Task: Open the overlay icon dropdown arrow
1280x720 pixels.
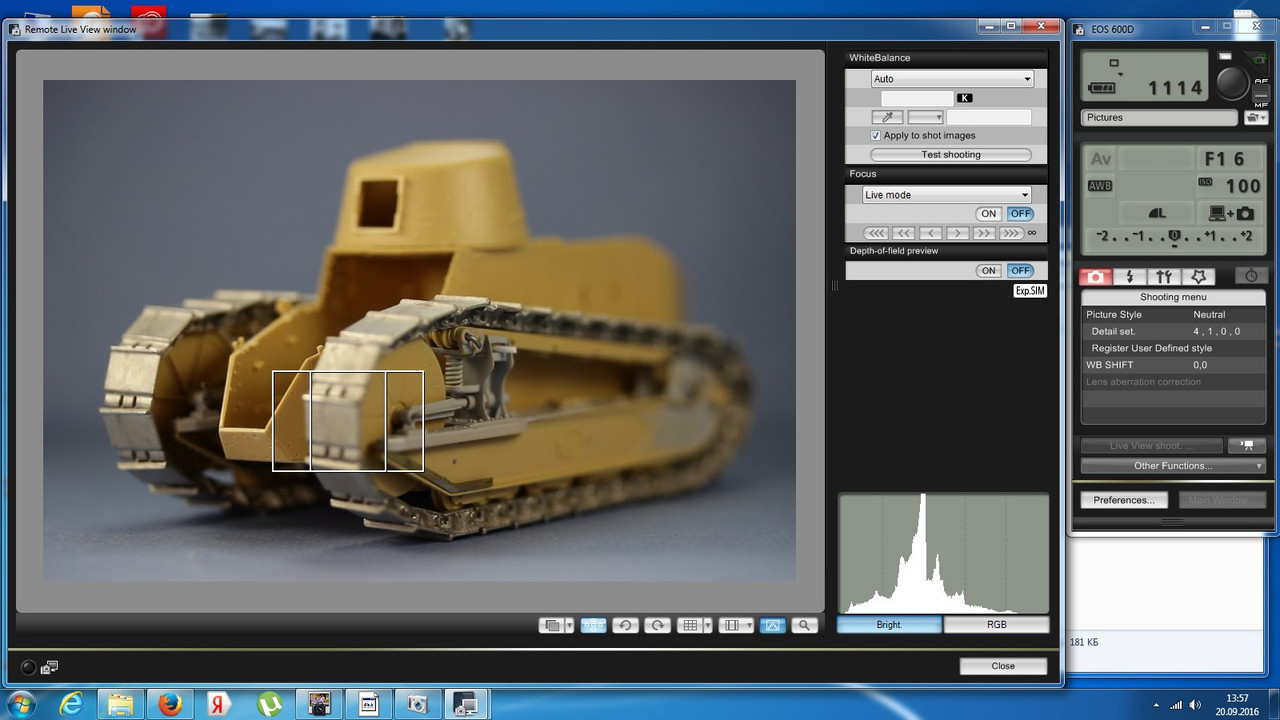Action: tap(569, 625)
